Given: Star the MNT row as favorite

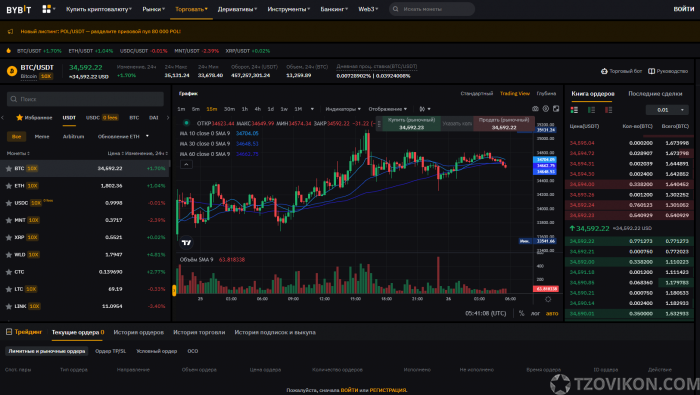Looking at the screenshot, I should tap(8, 220).
